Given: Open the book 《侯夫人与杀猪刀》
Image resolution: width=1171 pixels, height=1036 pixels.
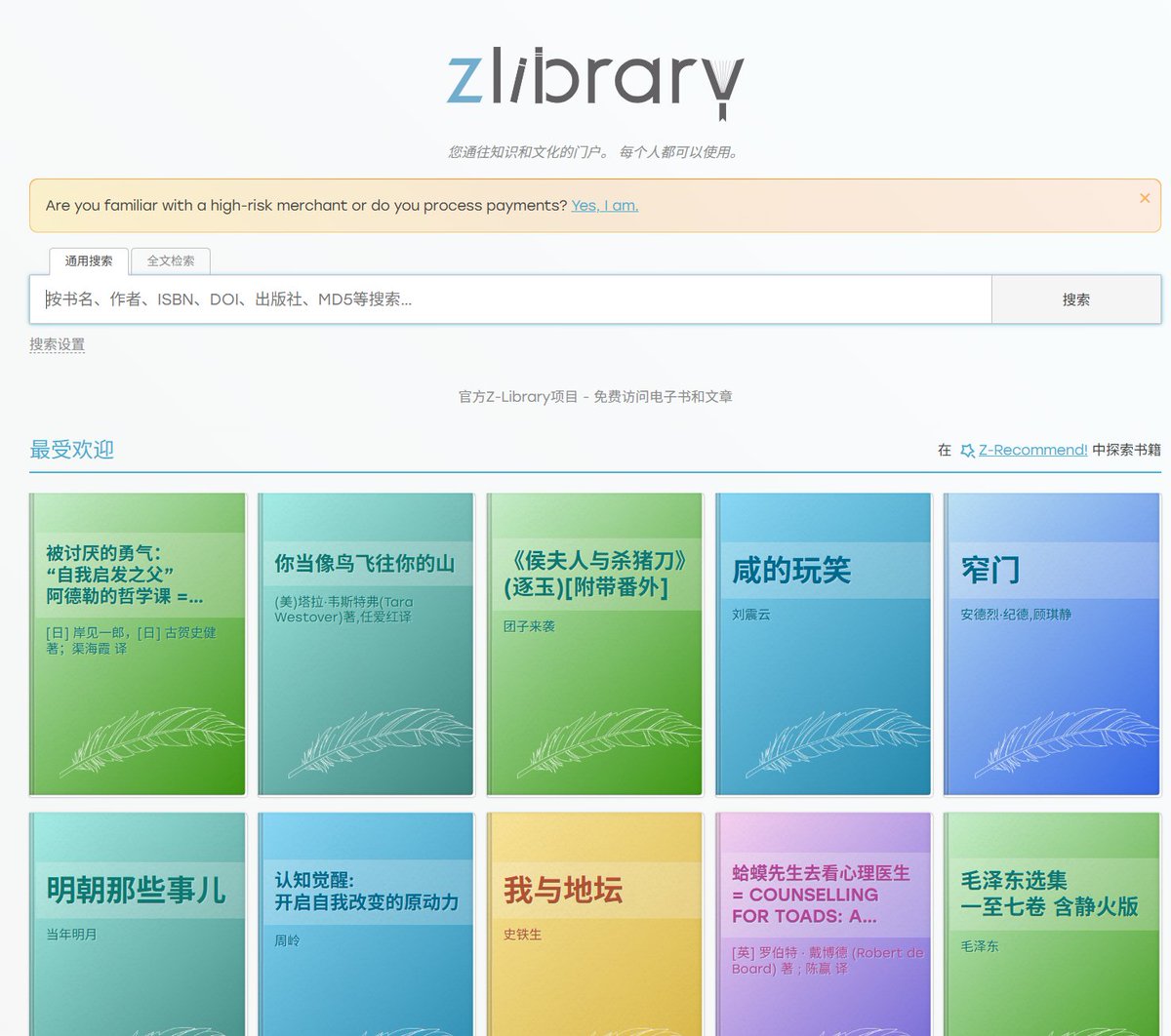Looking at the screenshot, I should coord(594,644).
